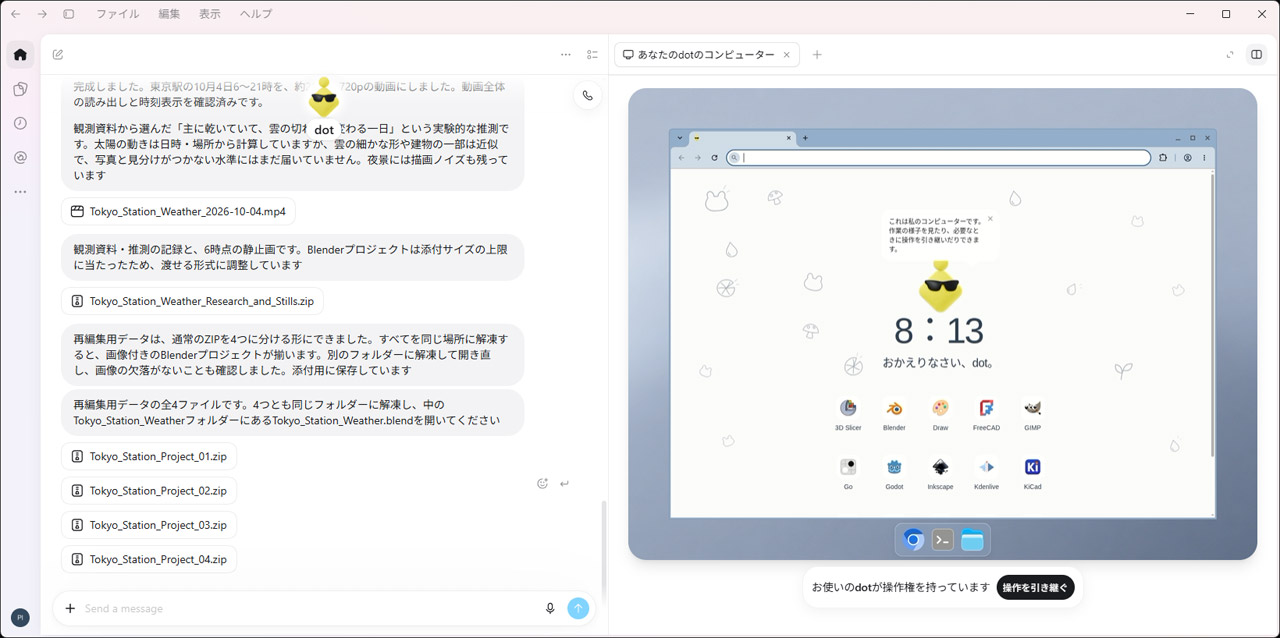Launch Draw in the remote browser
The width and height of the screenshot is (1280, 638).
pyautogui.click(x=940, y=414)
